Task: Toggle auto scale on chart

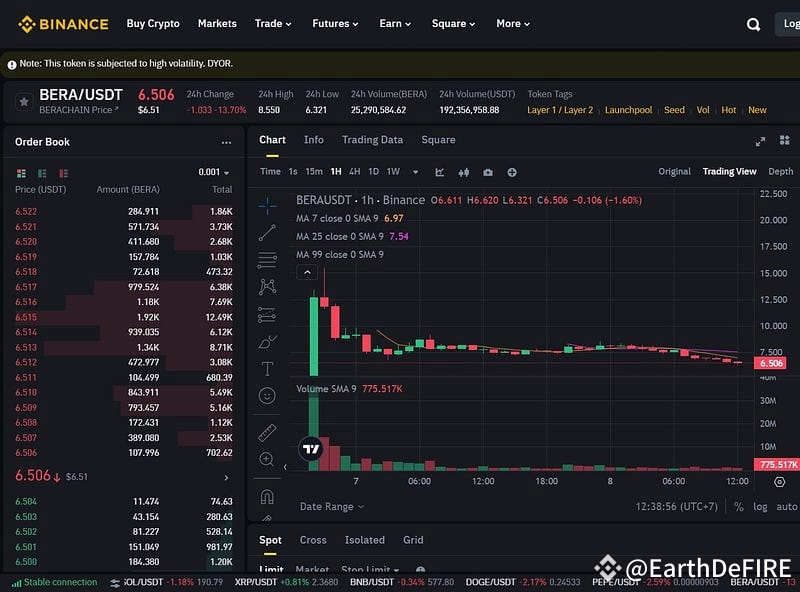Action: tap(786, 507)
